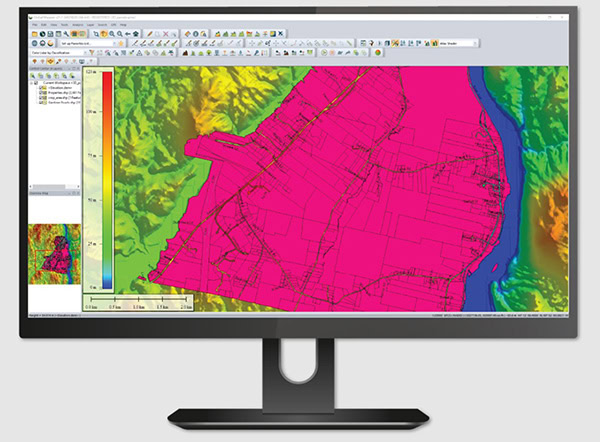Click the Overview Map thumbnail
Viewport: 600px width, 442px height.
[x=55, y=254]
